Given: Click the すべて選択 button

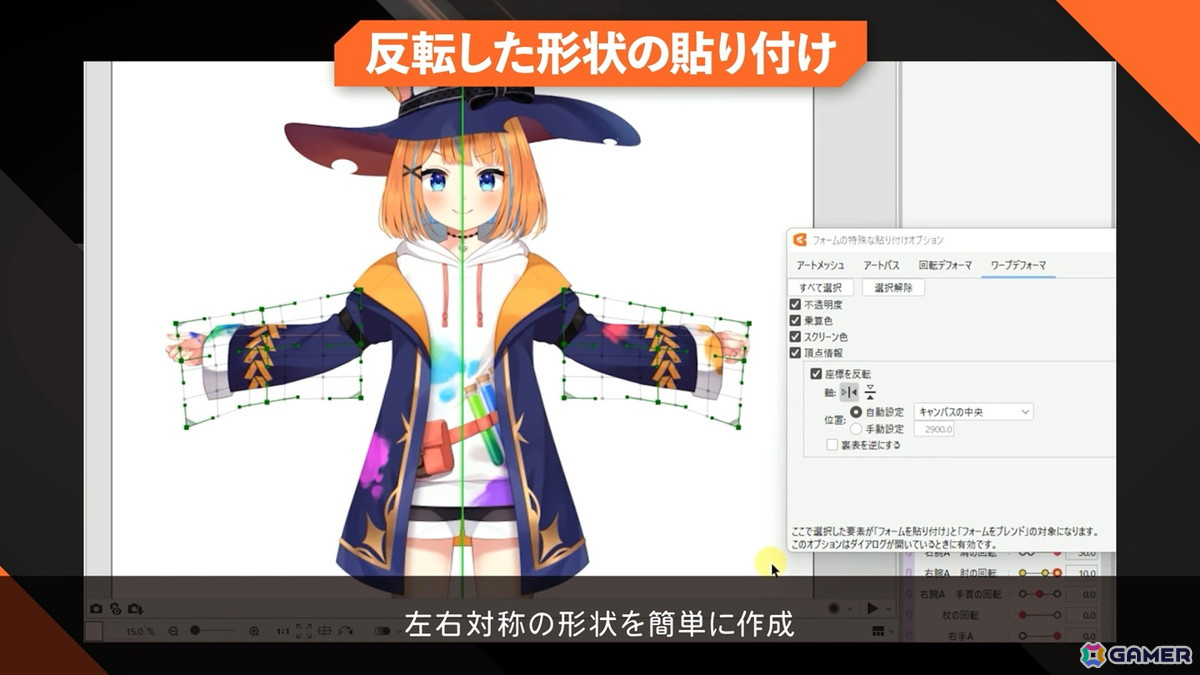Looking at the screenshot, I should pos(821,288).
